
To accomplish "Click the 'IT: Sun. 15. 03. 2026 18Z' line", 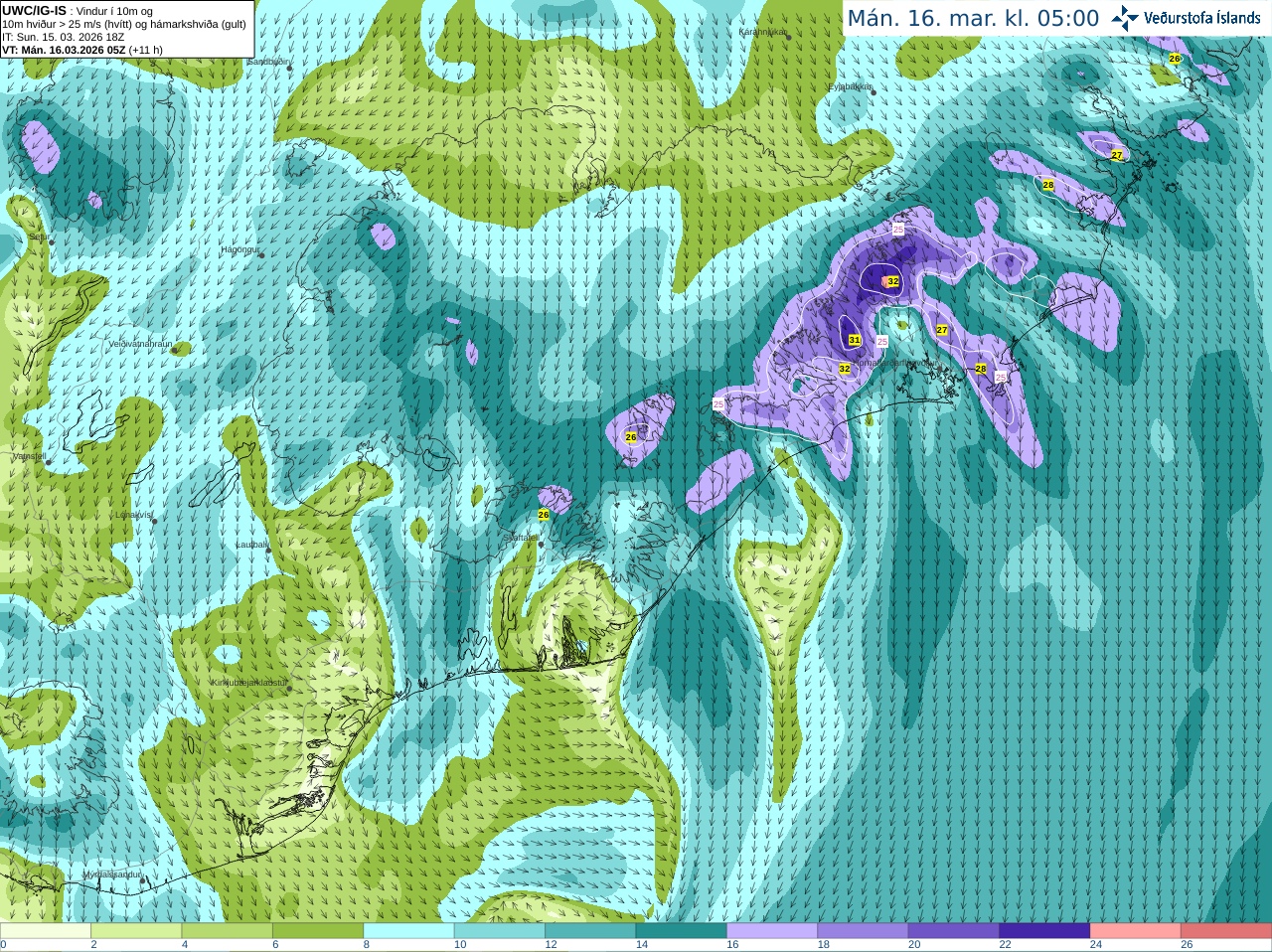I will coord(63,37).
